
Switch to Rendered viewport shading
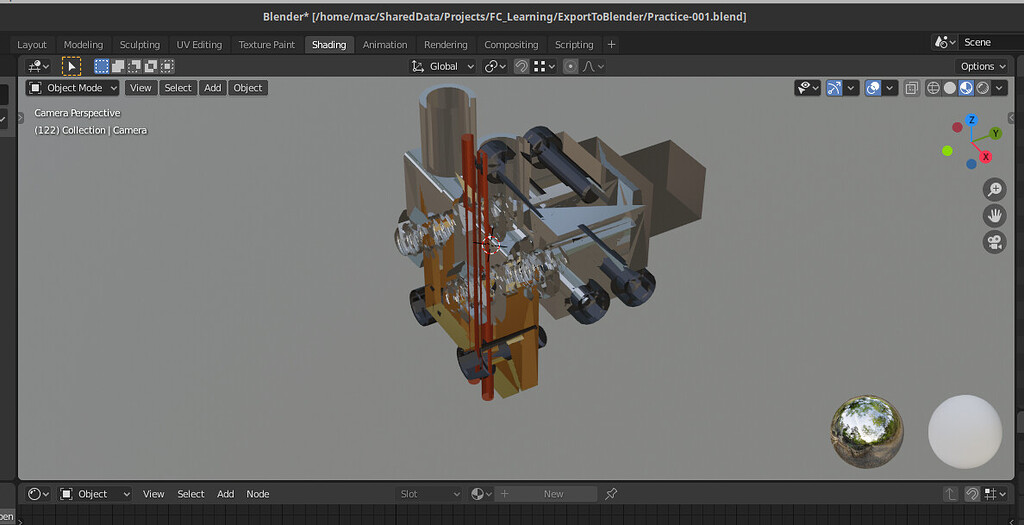[982, 88]
